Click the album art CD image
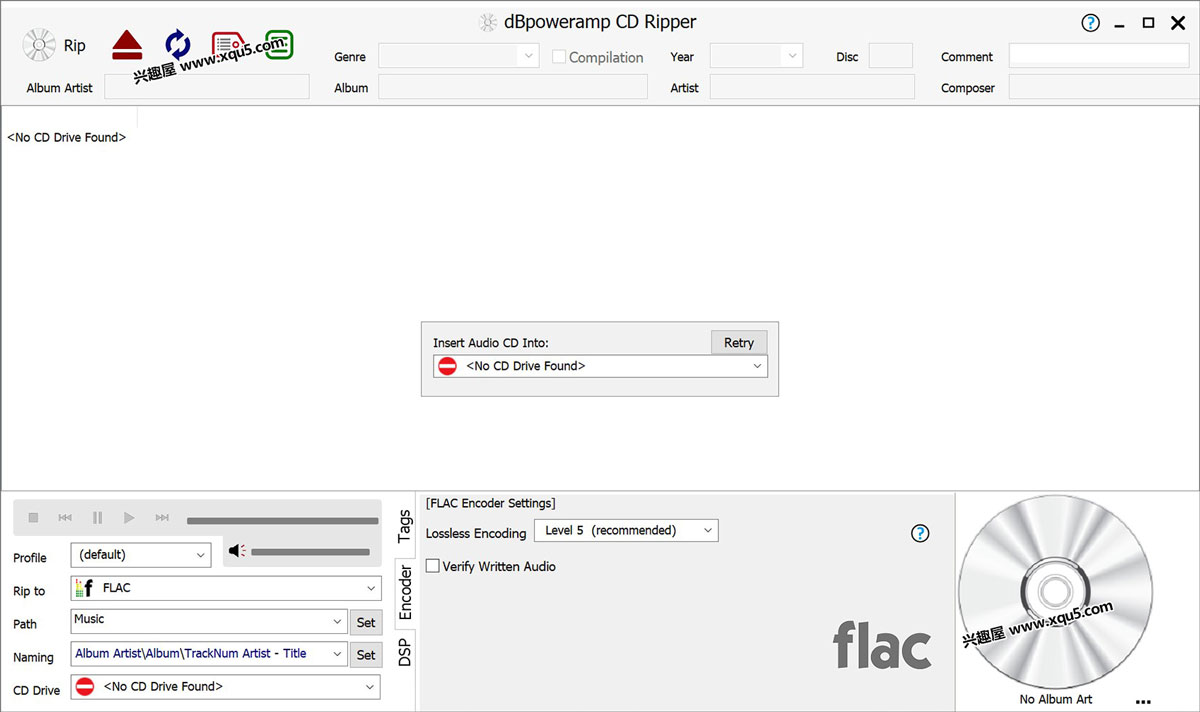This screenshot has width=1200, height=712. click(x=1055, y=592)
